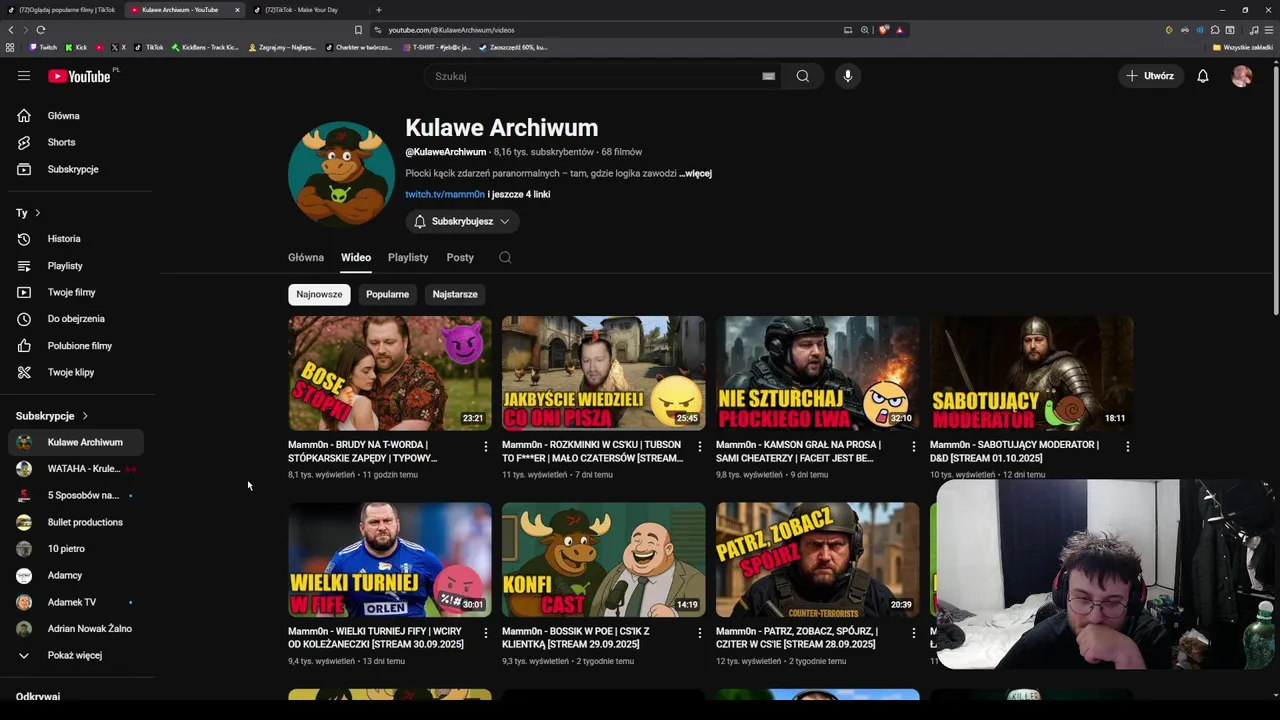1280x720 pixels.
Task: Open the on-screen keyboard icon in search
Action: pos(768,76)
